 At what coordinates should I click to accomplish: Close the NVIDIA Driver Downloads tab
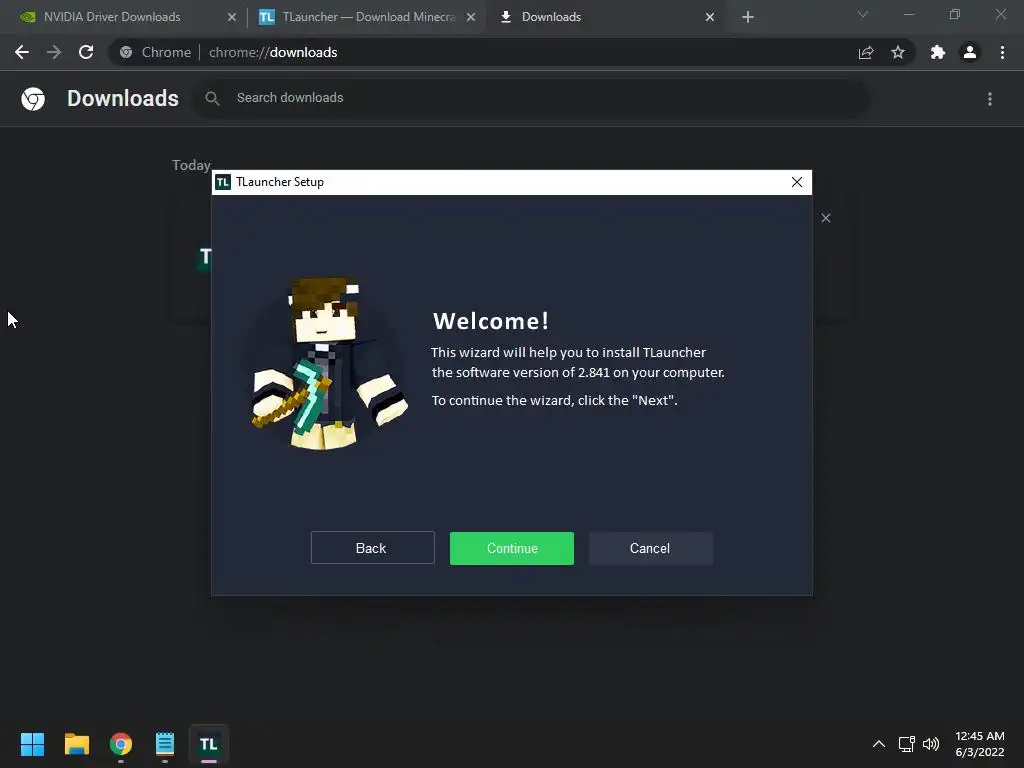pyautogui.click(x=232, y=17)
